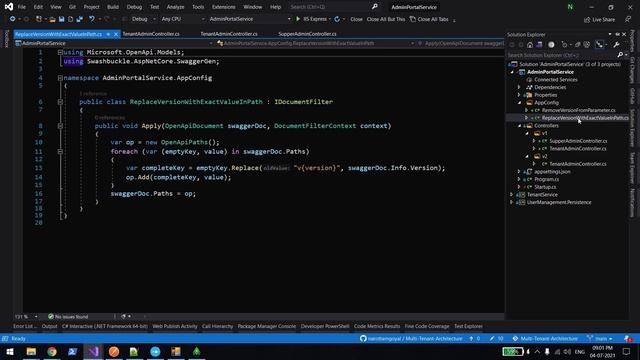The width and height of the screenshot is (640, 360).
Task: Close the ReplaceVersionWithExactValueInPath.cs tab
Action: (x=116, y=34)
